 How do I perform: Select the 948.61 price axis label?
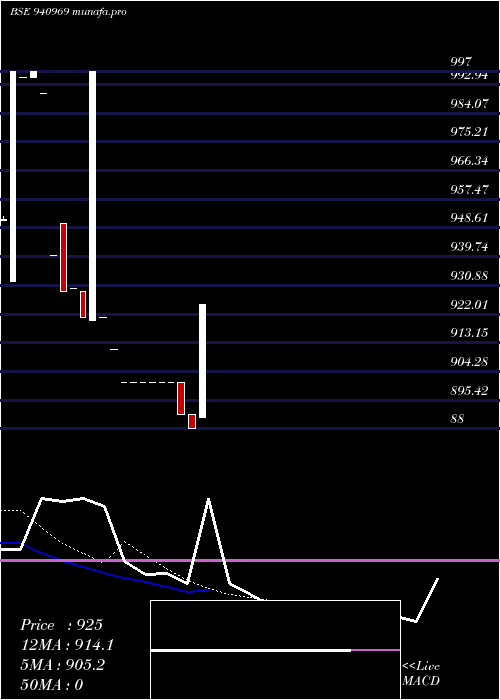point(469,218)
